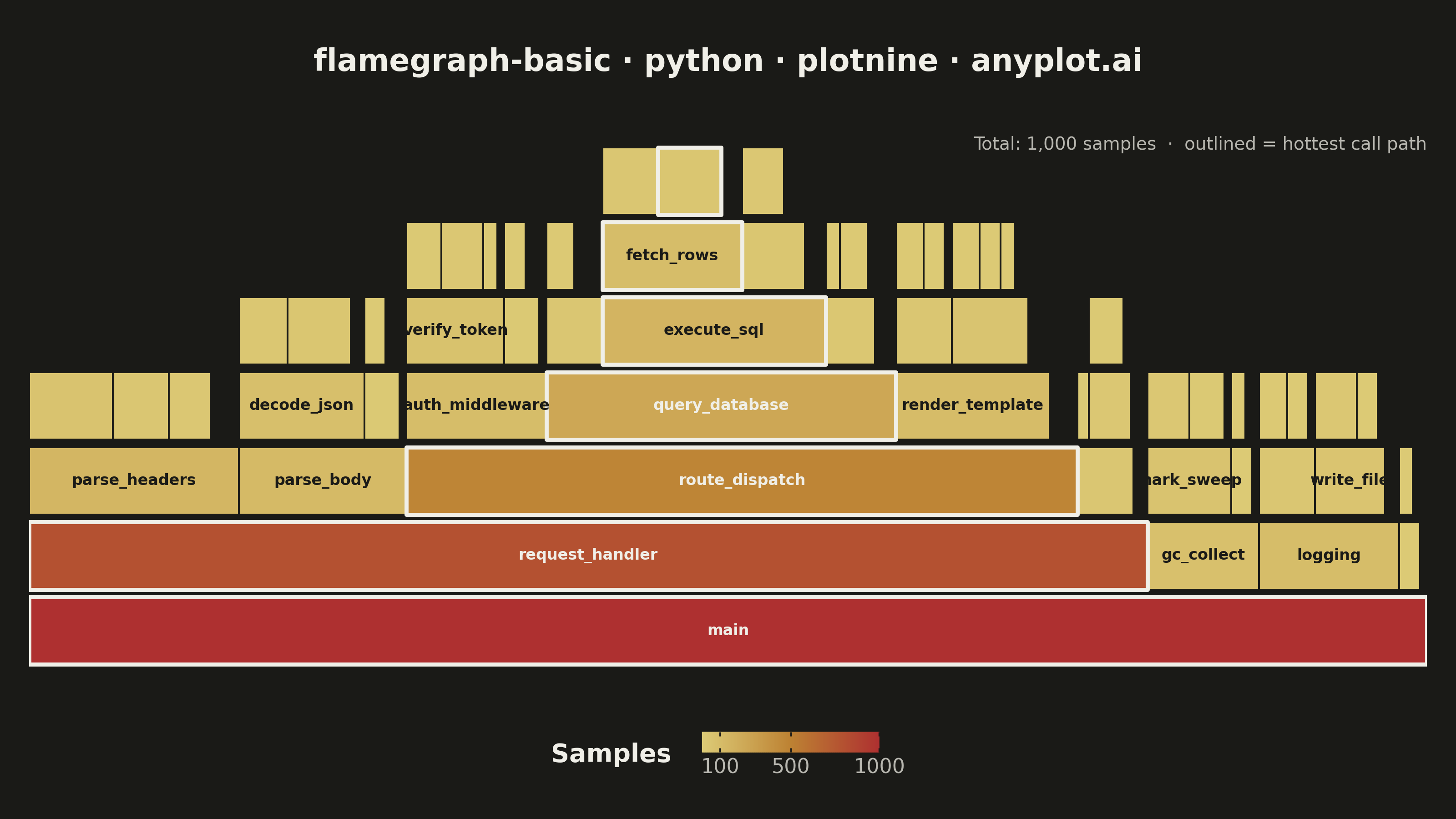The image size is (1456, 819).
Task: Click the write_file frame
Action: click(1350, 480)
